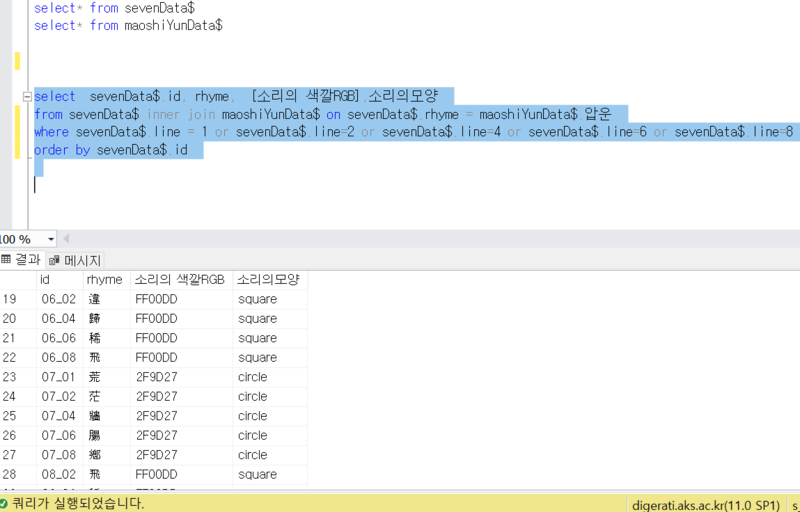Click the id cell 06_04

tap(60, 319)
